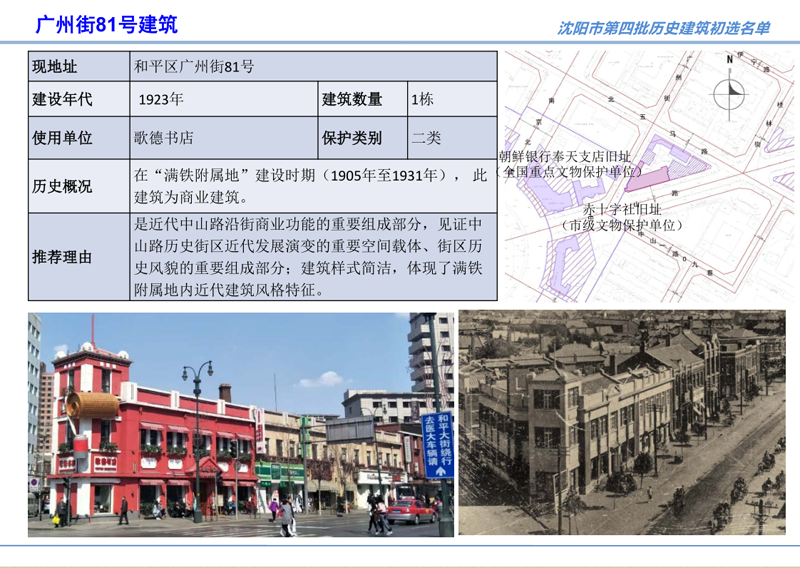Click the 推荐理由 description text
The image size is (800, 568).
coord(311,256)
